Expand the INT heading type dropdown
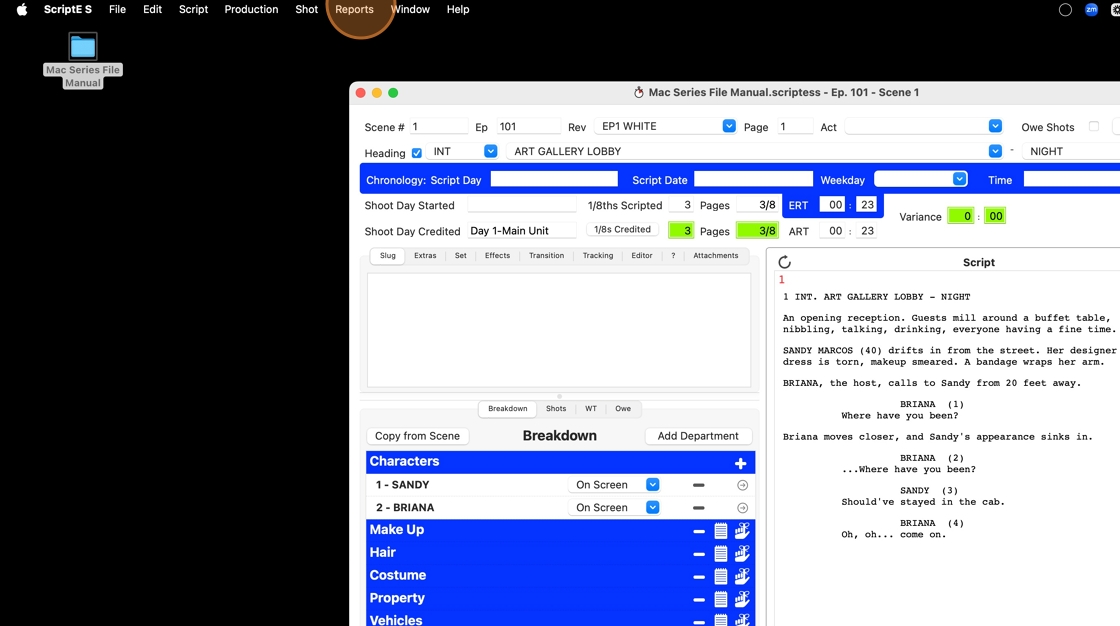 (x=490, y=151)
